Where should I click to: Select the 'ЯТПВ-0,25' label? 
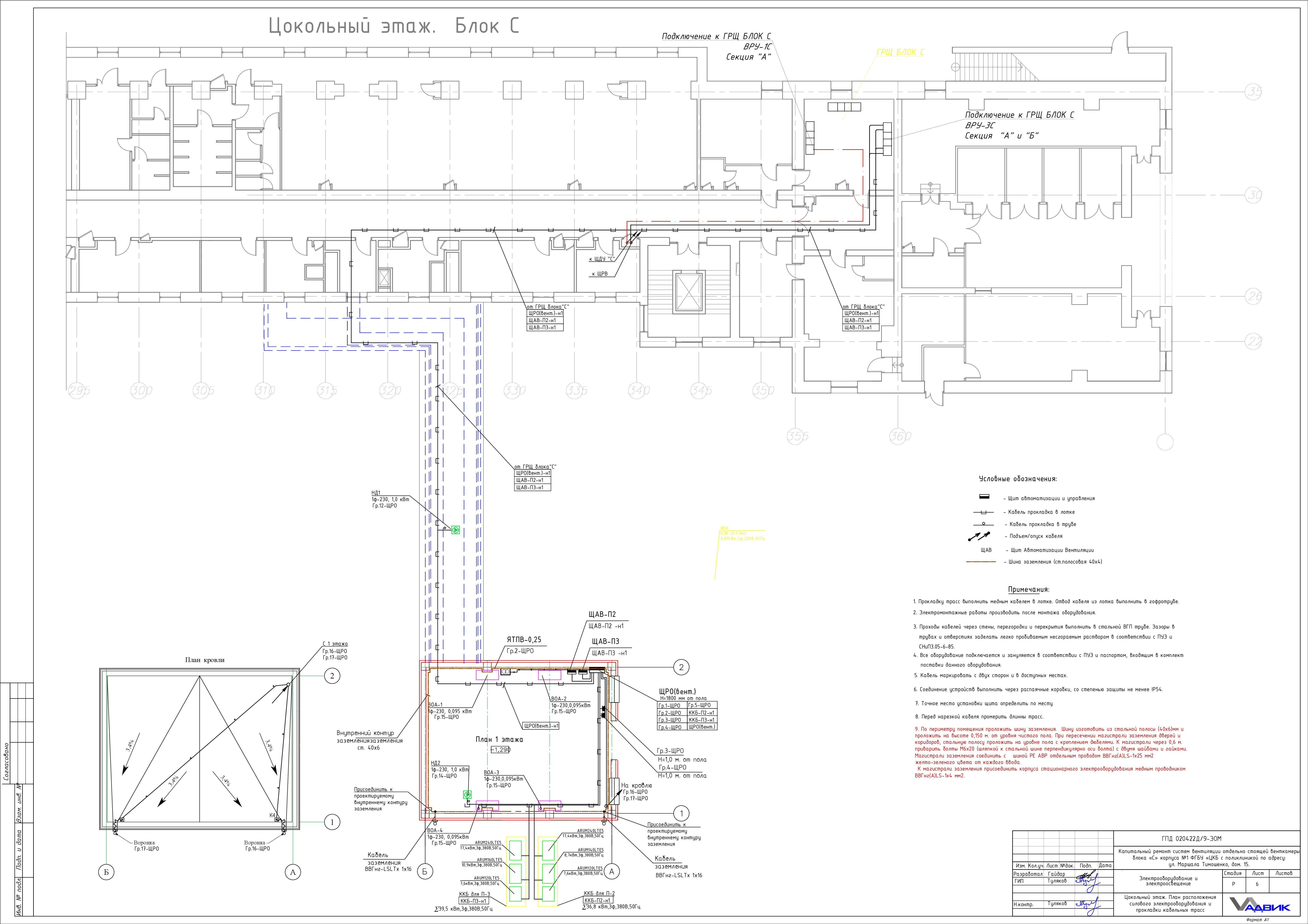524,640
